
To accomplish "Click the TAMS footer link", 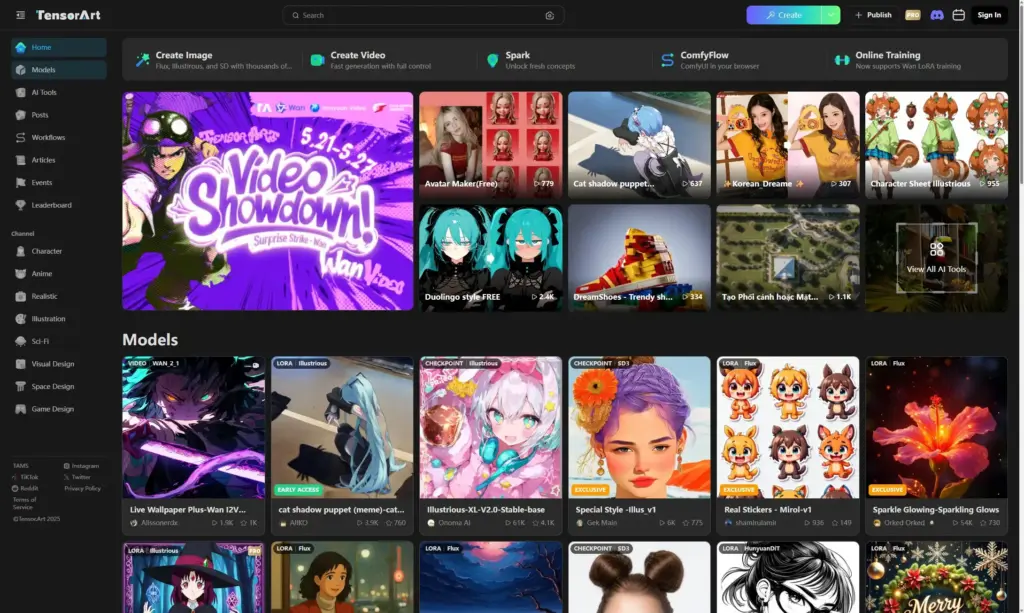I will pyautogui.click(x=21, y=466).
